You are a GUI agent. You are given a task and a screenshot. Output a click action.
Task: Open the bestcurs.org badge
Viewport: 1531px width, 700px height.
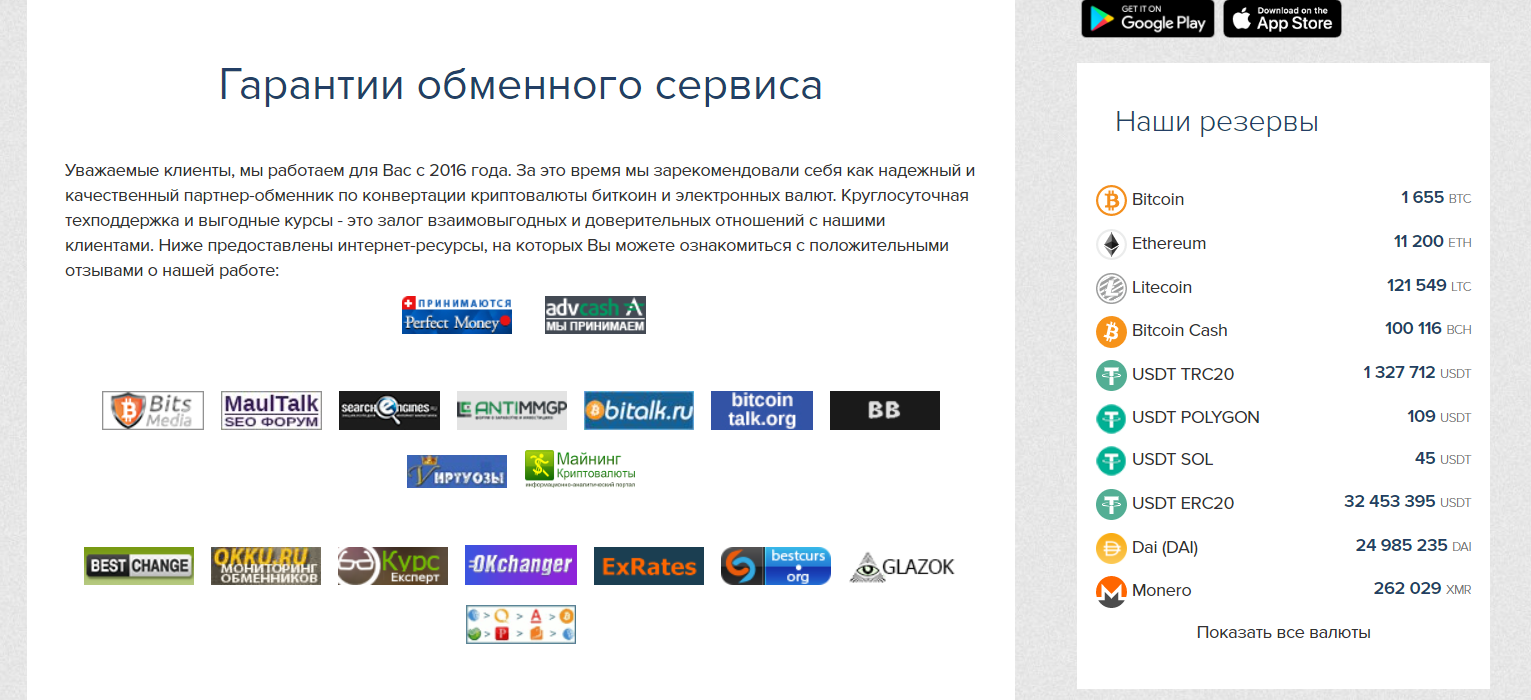(x=776, y=566)
